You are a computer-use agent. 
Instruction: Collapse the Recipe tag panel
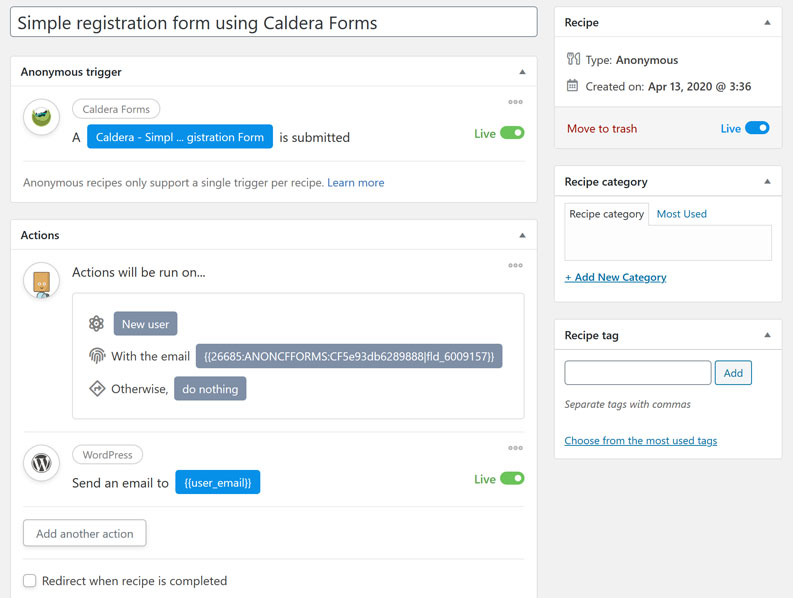767,335
